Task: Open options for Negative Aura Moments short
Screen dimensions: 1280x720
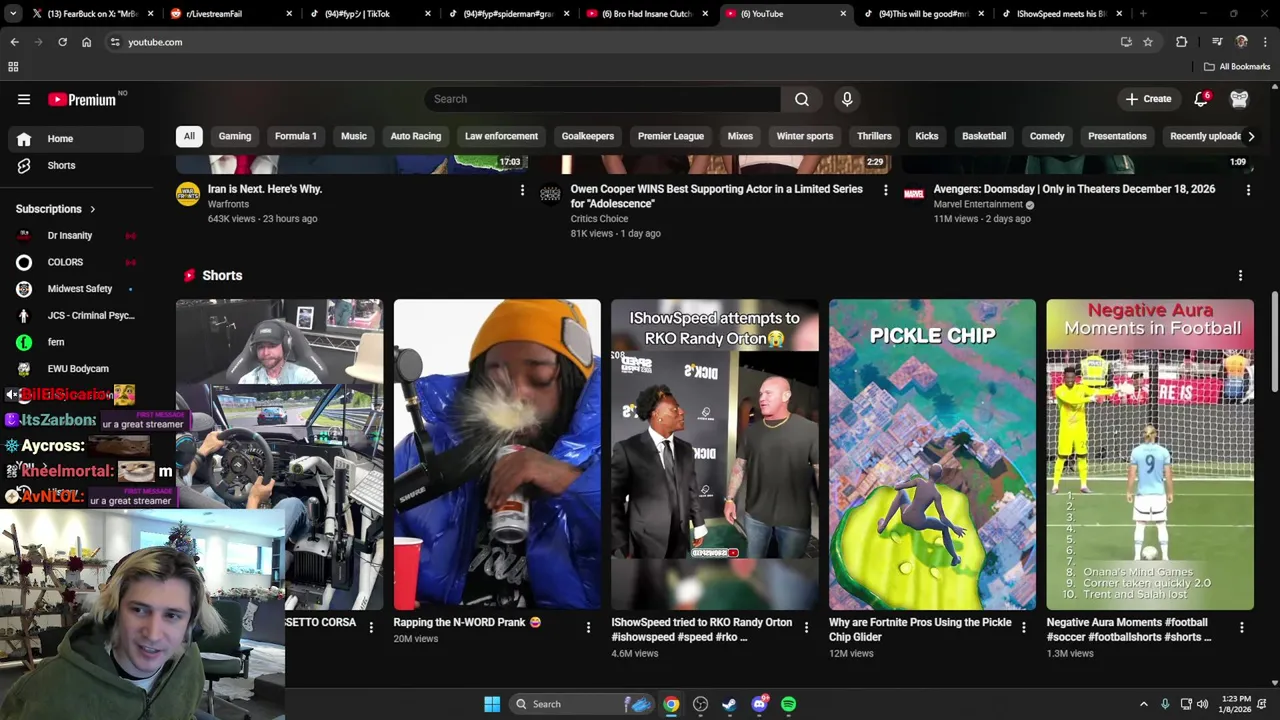Action: pyautogui.click(x=1241, y=627)
